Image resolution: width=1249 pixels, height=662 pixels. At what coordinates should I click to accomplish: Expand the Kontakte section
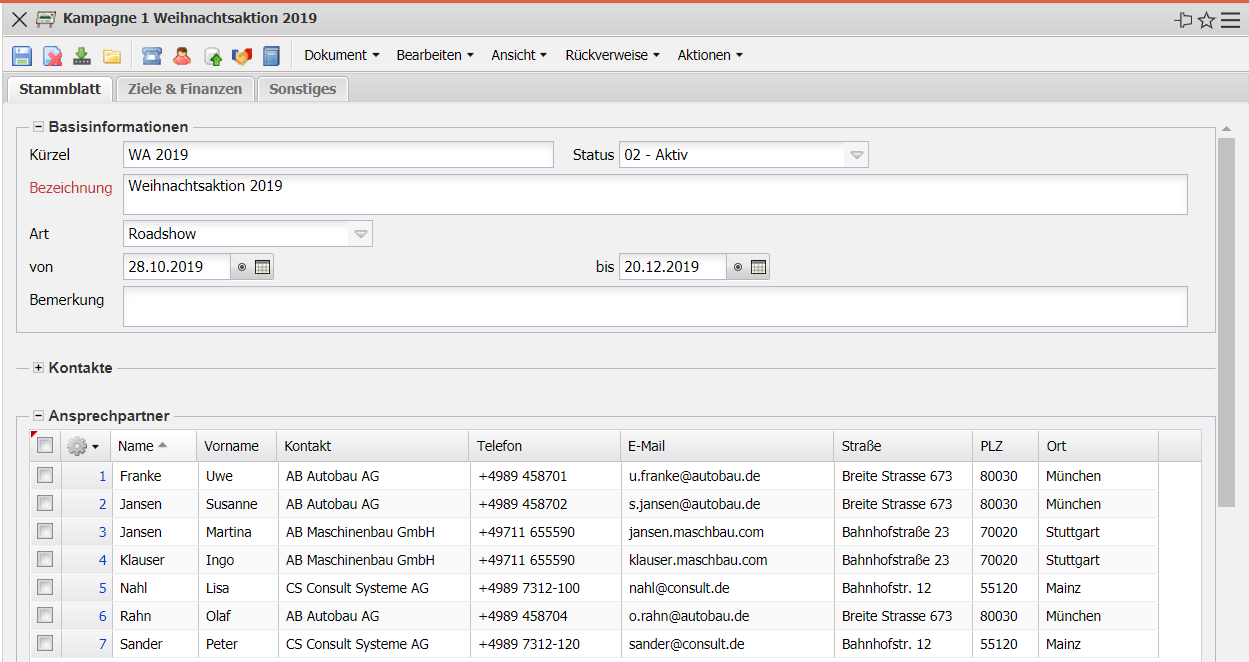coord(39,368)
